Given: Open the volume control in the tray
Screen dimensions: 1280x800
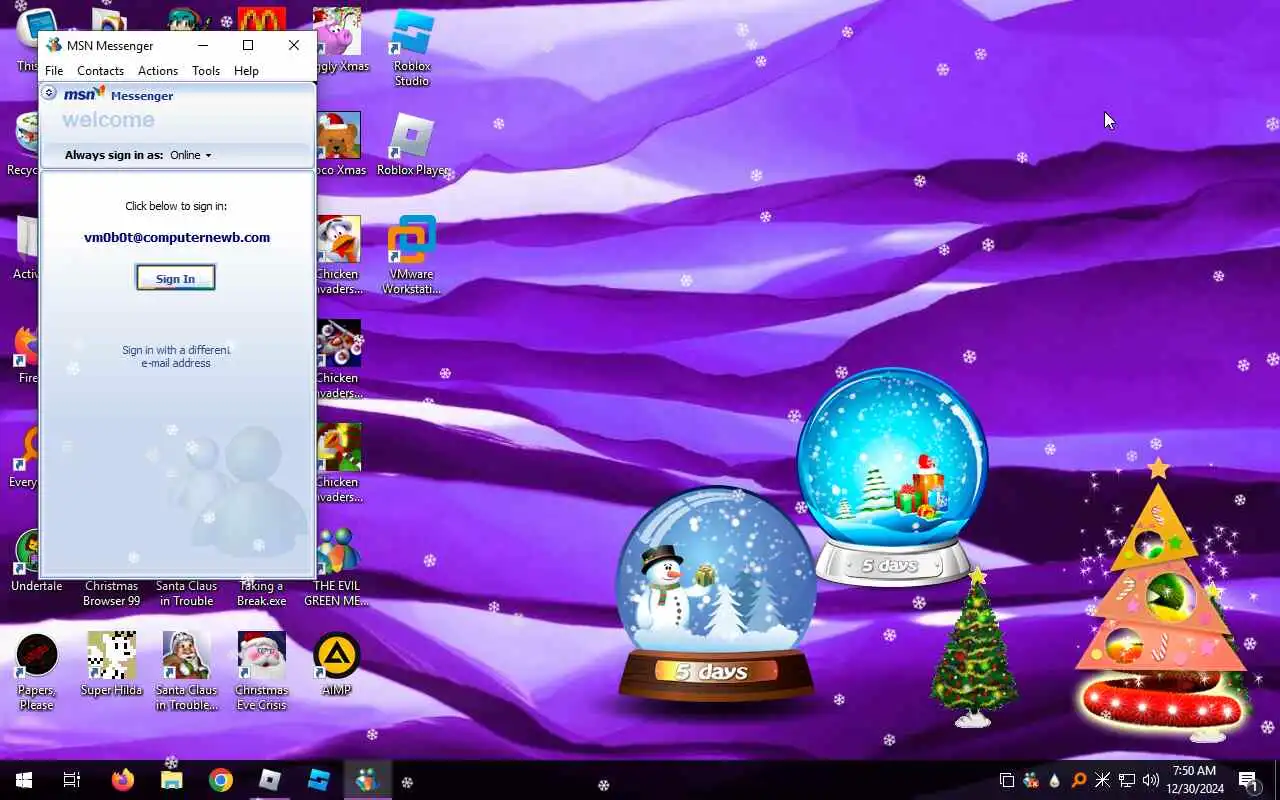Looking at the screenshot, I should coord(1151,780).
